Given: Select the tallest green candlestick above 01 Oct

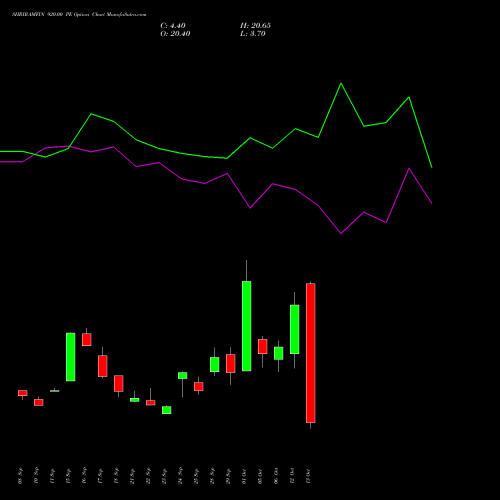Looking at the screenshot, I should (x=247, y=326).
